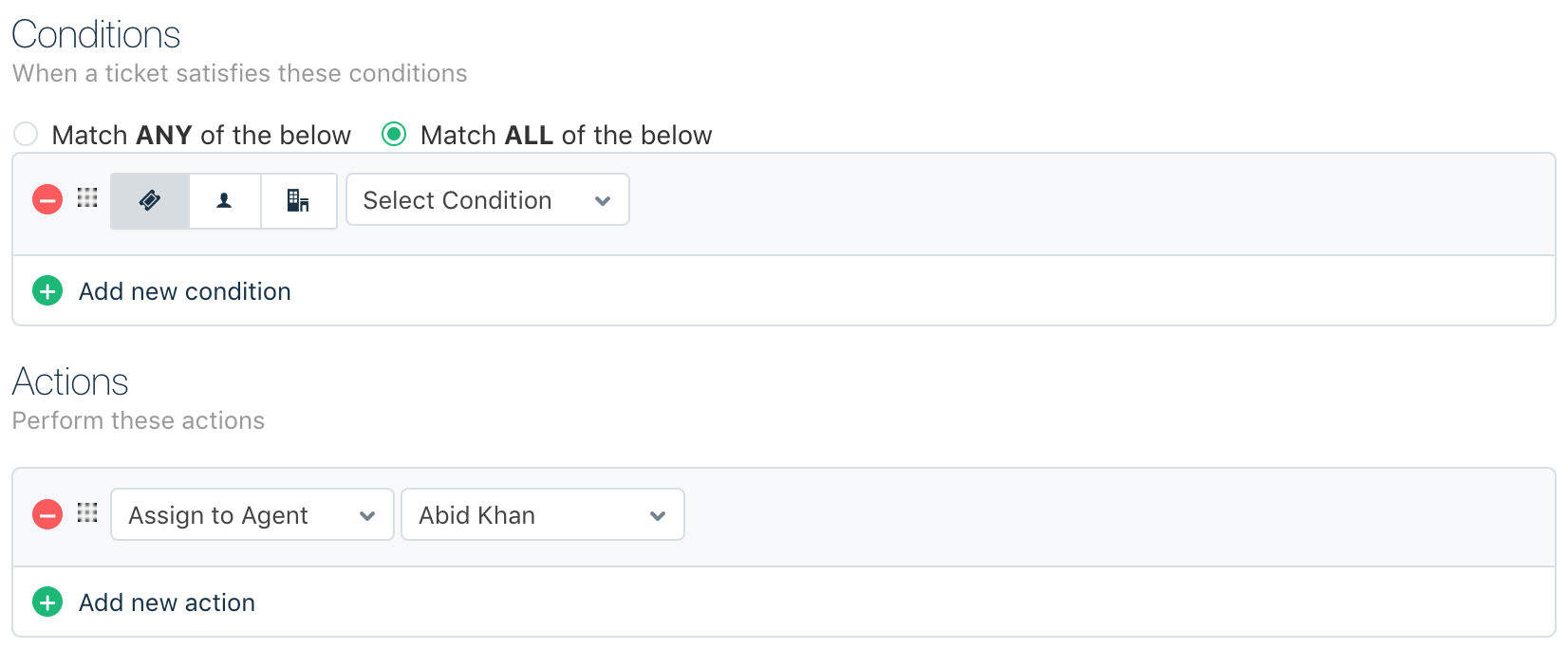Click the chevron arrow in Select Condition box
The image size is (1568, 649).
pos(602,201)
